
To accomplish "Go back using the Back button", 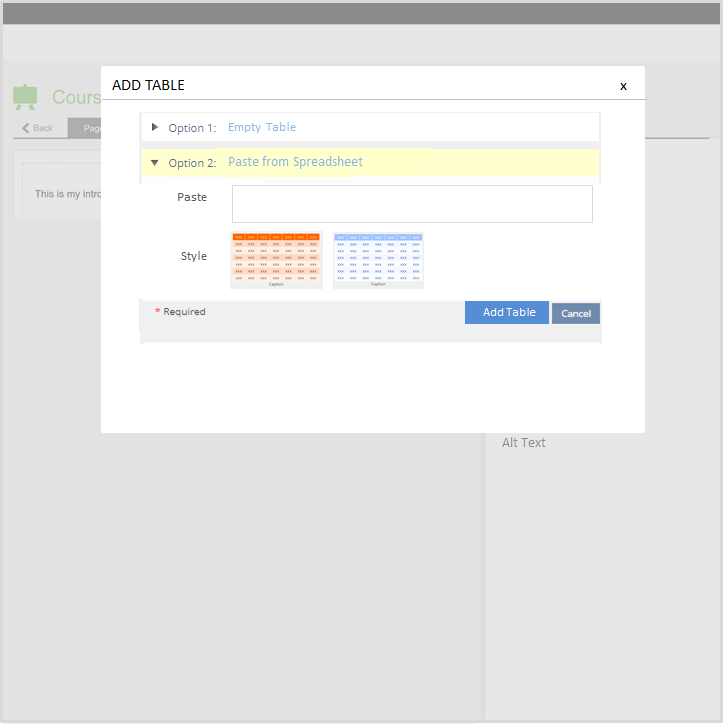I will tap(39, 128).
